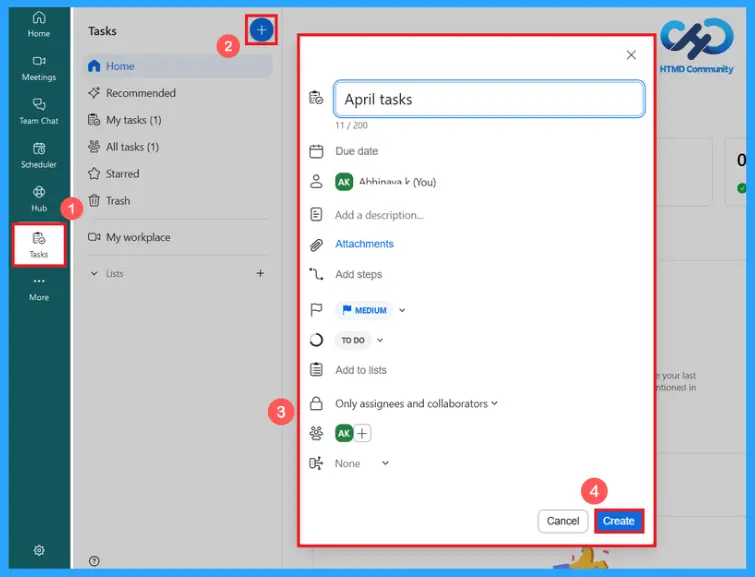Open Team Chat in the navigation bar
Image resolution: width=755 pixels, height=577 pixels.
pos(39,112)
